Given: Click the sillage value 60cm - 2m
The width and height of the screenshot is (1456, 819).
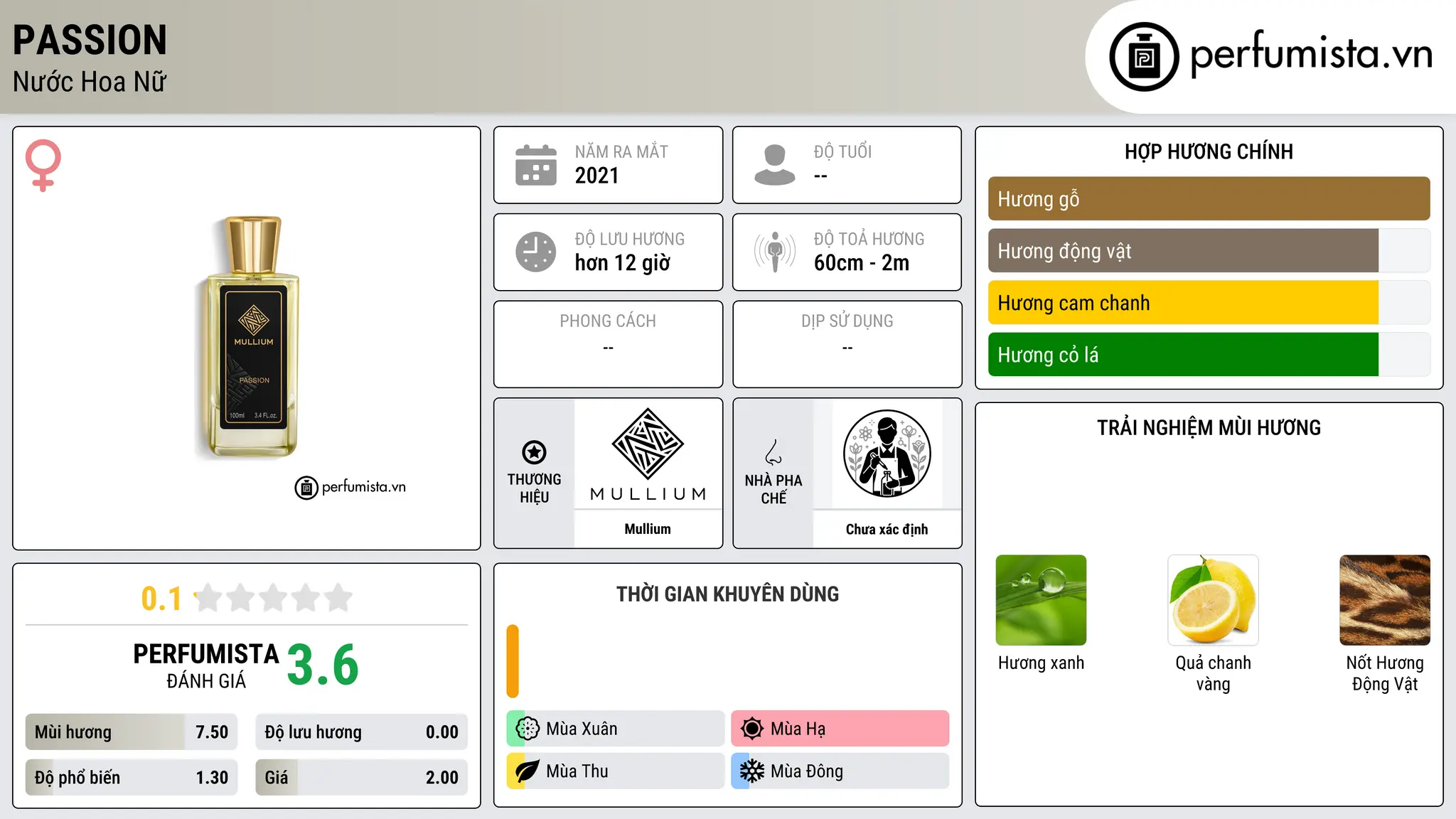Looking at the screenshot, I should pyautogui.click(x=862, y=263).
